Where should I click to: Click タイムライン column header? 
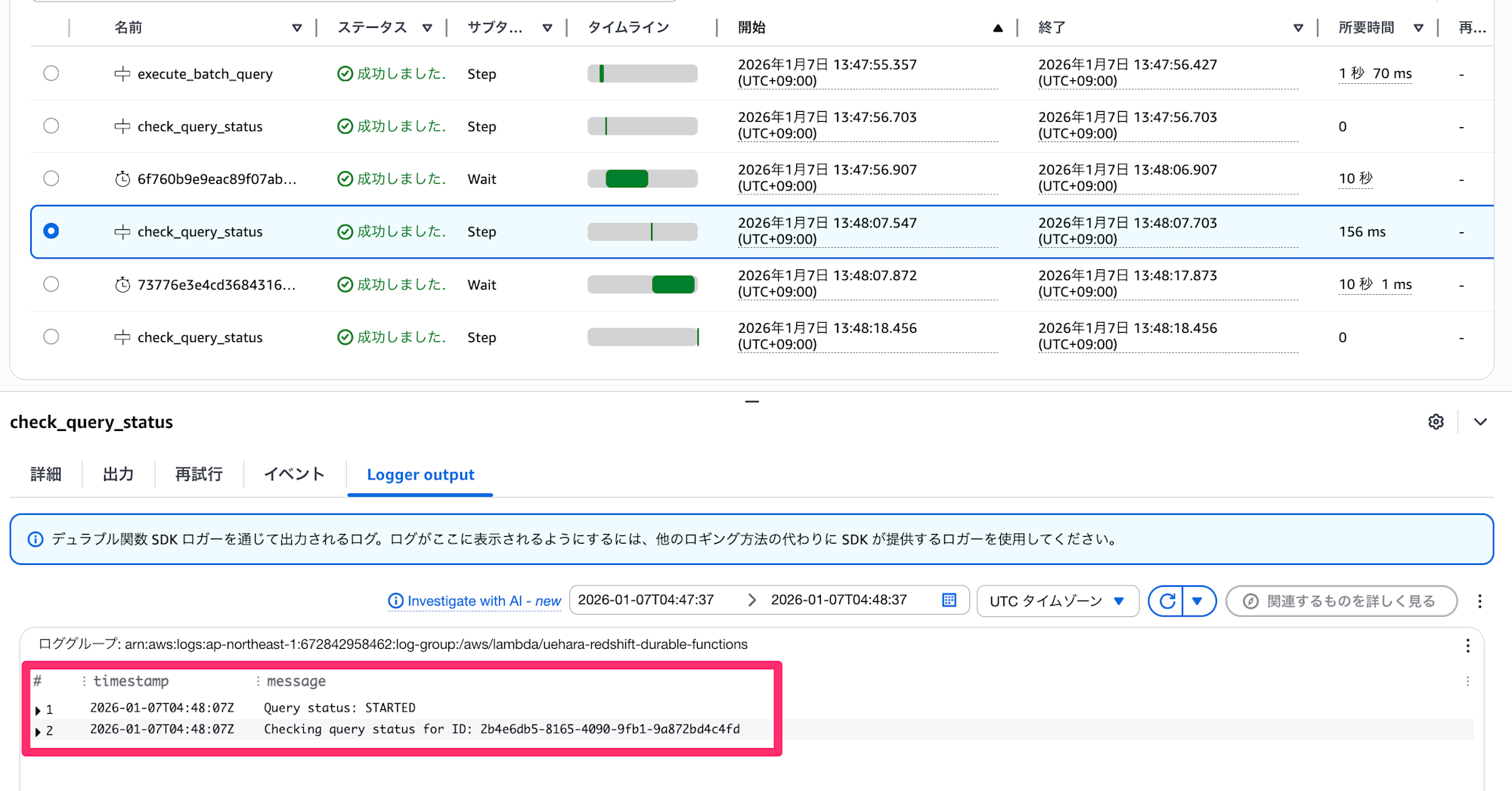pyautogui.click(x=628, y=28)
